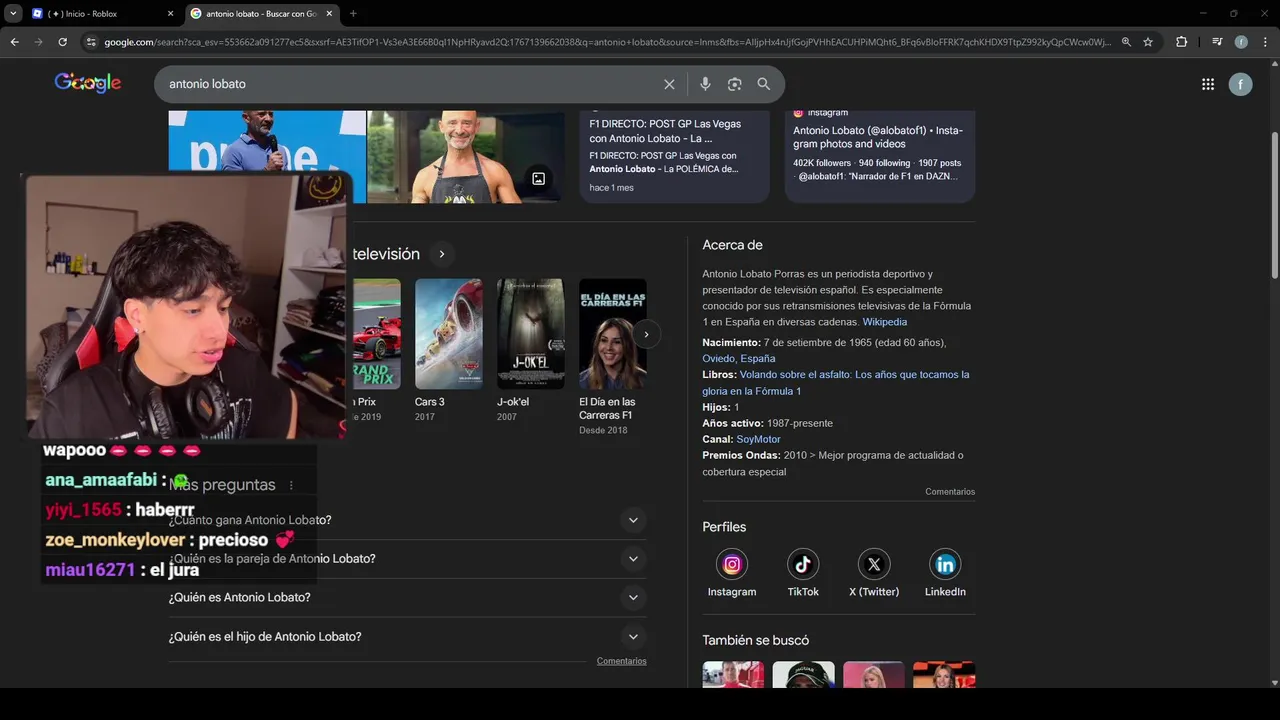Go back in browser history
The image size is (1280, 720).
coord(14,42)
